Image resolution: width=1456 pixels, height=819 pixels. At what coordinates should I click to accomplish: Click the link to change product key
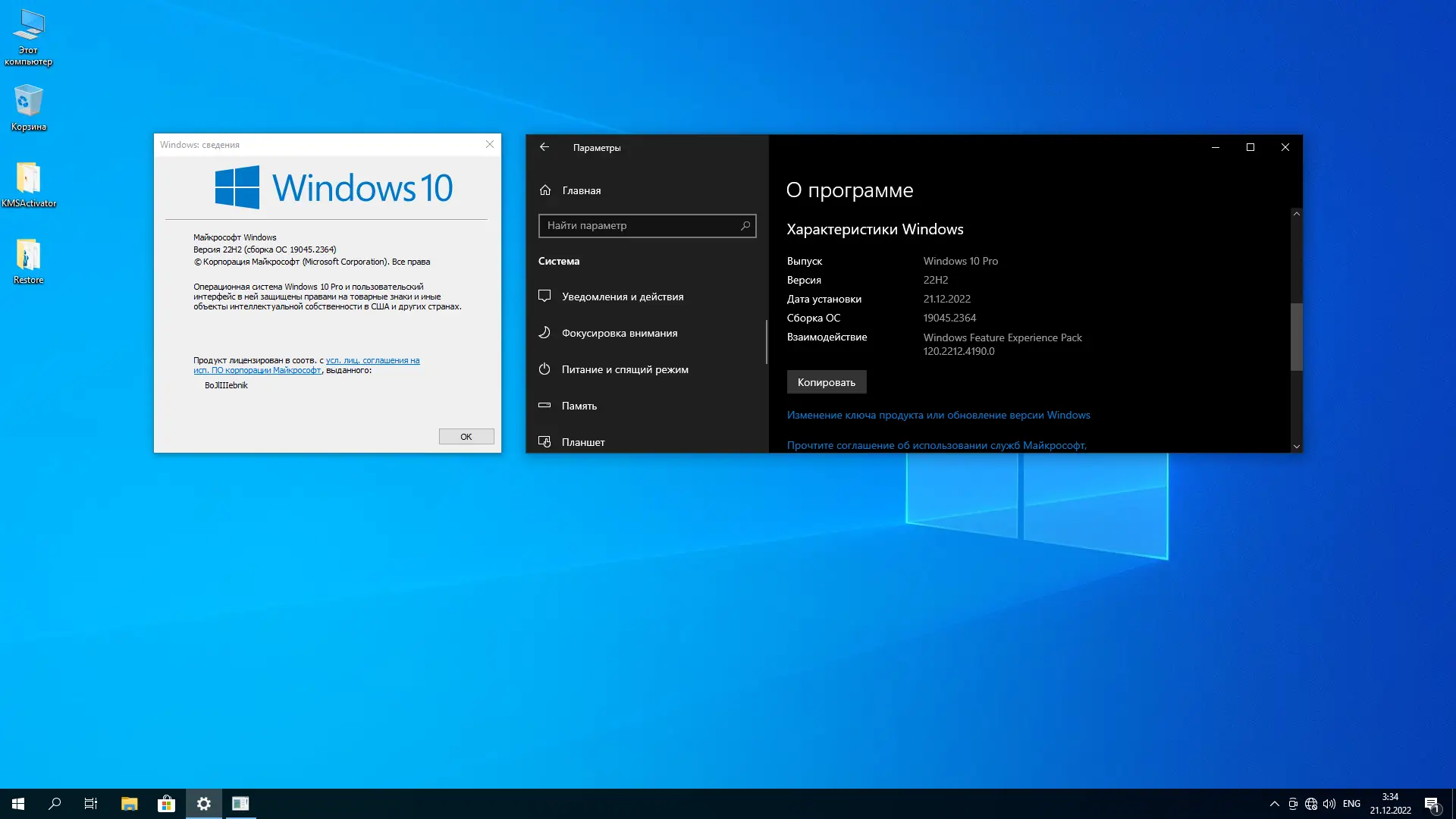tap(938, 415)
